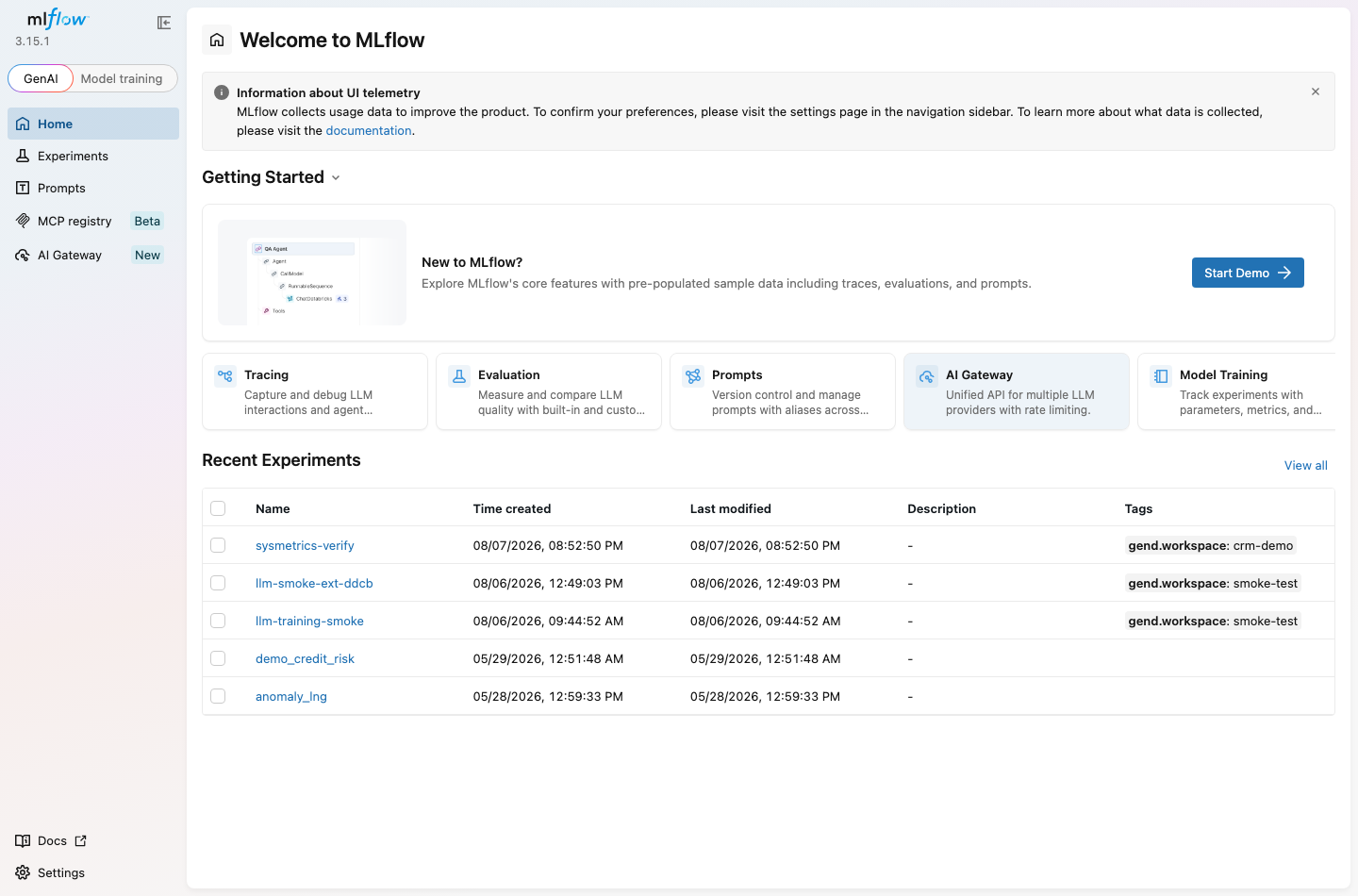Click the home icon beside Welcome to MLflow

[x=217, y=40]
